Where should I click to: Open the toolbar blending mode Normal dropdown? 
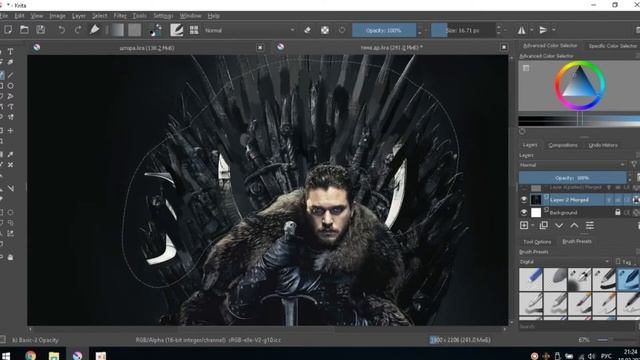pyautogui.click(x=249, y=30)
